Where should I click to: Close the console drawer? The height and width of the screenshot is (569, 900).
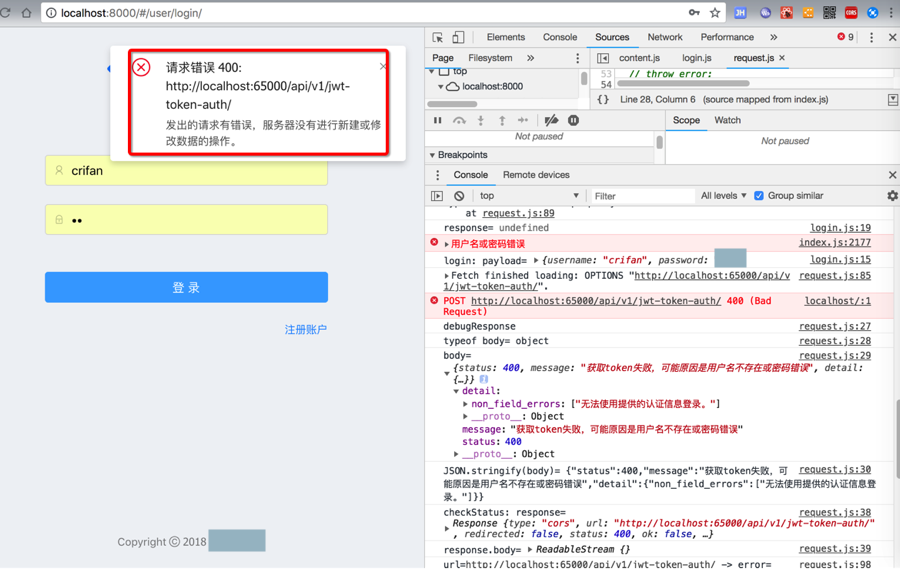[x=893, y=175]
